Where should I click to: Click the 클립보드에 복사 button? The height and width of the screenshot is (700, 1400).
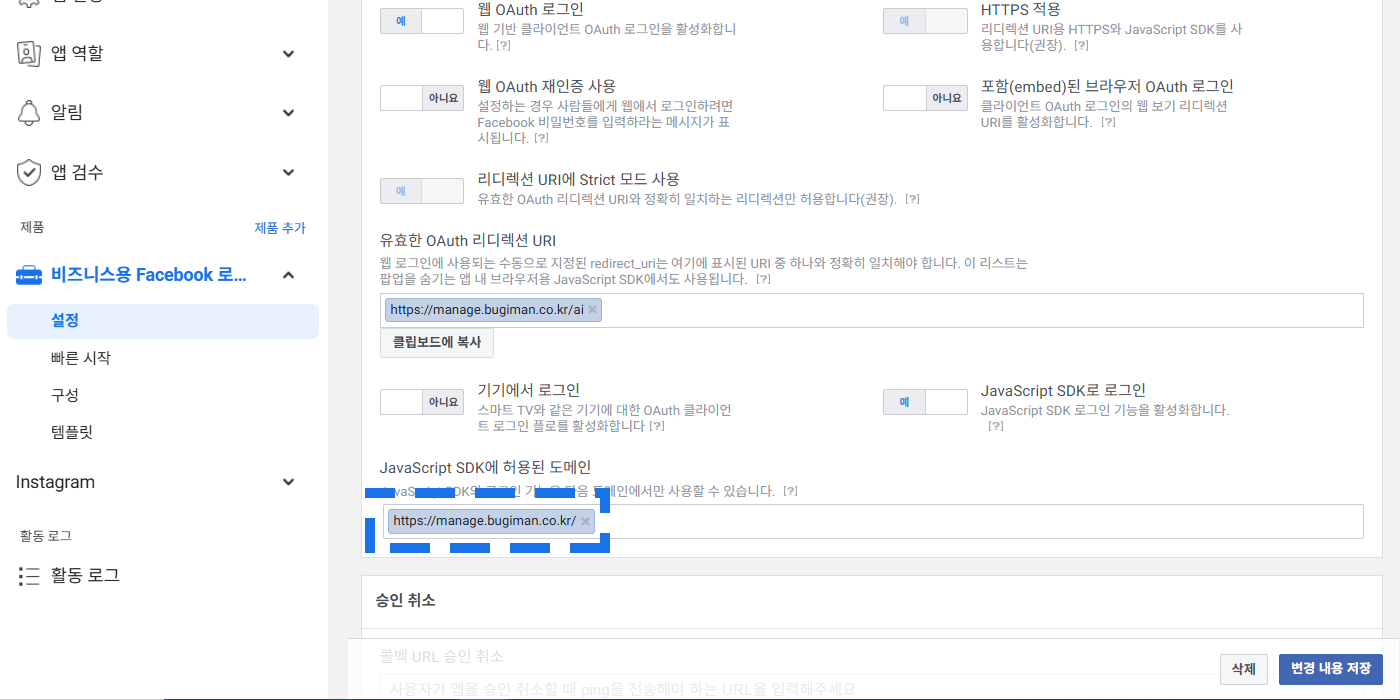pos(437,342)
